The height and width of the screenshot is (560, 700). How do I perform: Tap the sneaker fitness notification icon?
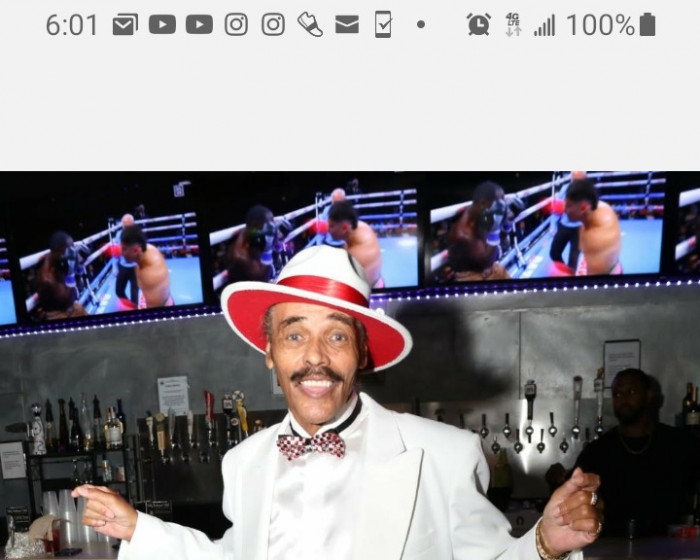coord(310,25)
